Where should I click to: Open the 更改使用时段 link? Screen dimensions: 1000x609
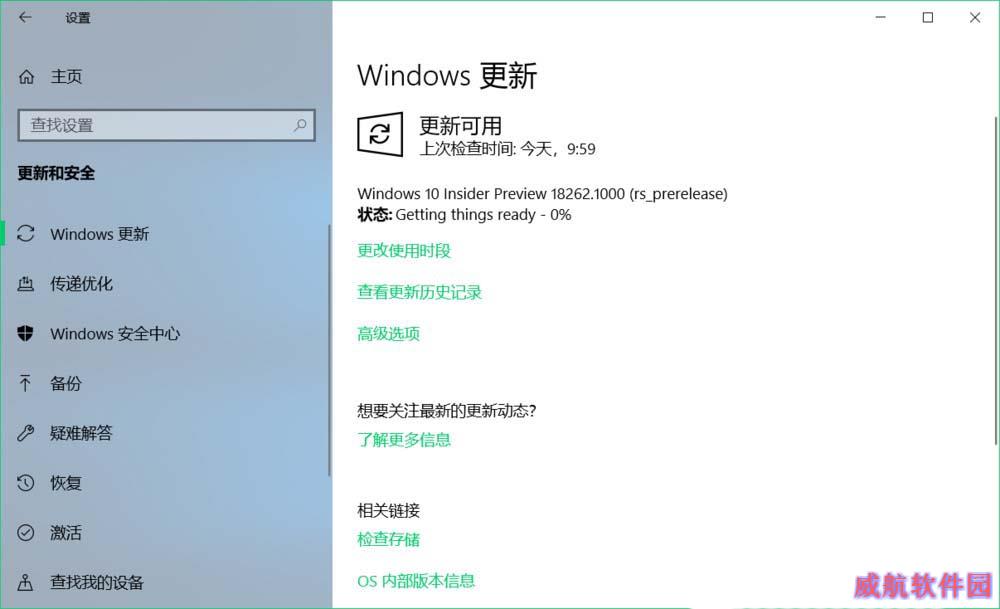pos(404,251)
